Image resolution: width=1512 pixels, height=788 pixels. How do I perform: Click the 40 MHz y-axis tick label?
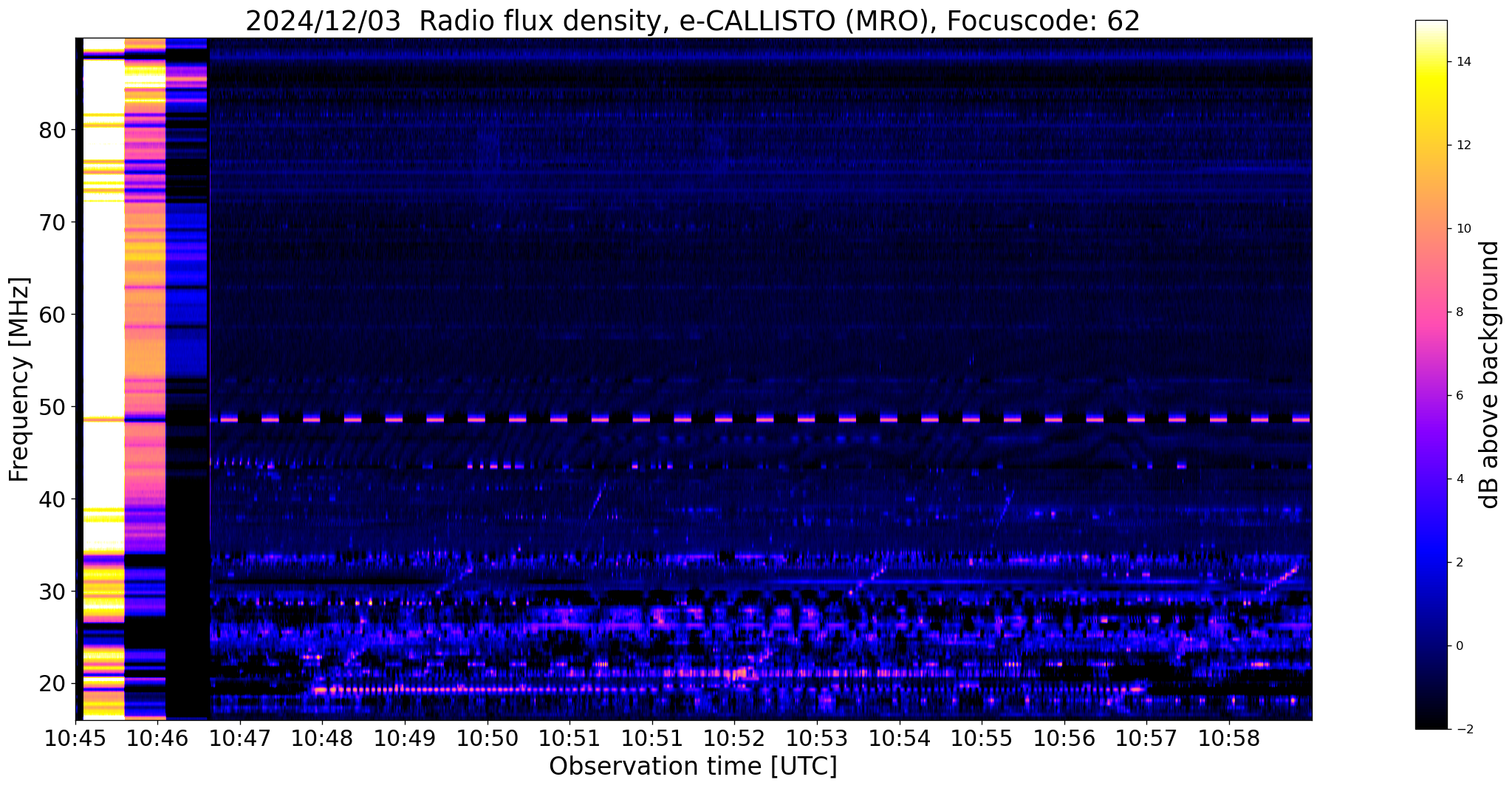(x=52, y=499)
